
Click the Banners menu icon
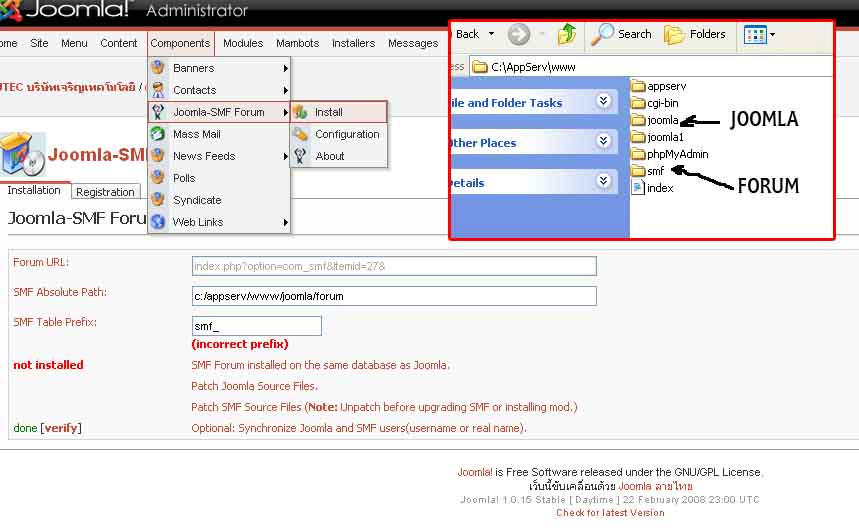[x=158, y=67]
